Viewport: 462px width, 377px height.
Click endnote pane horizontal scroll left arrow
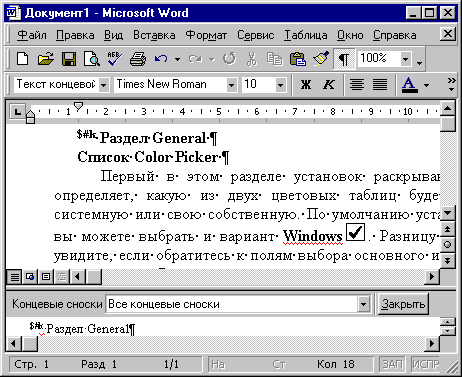coord(14,344)
